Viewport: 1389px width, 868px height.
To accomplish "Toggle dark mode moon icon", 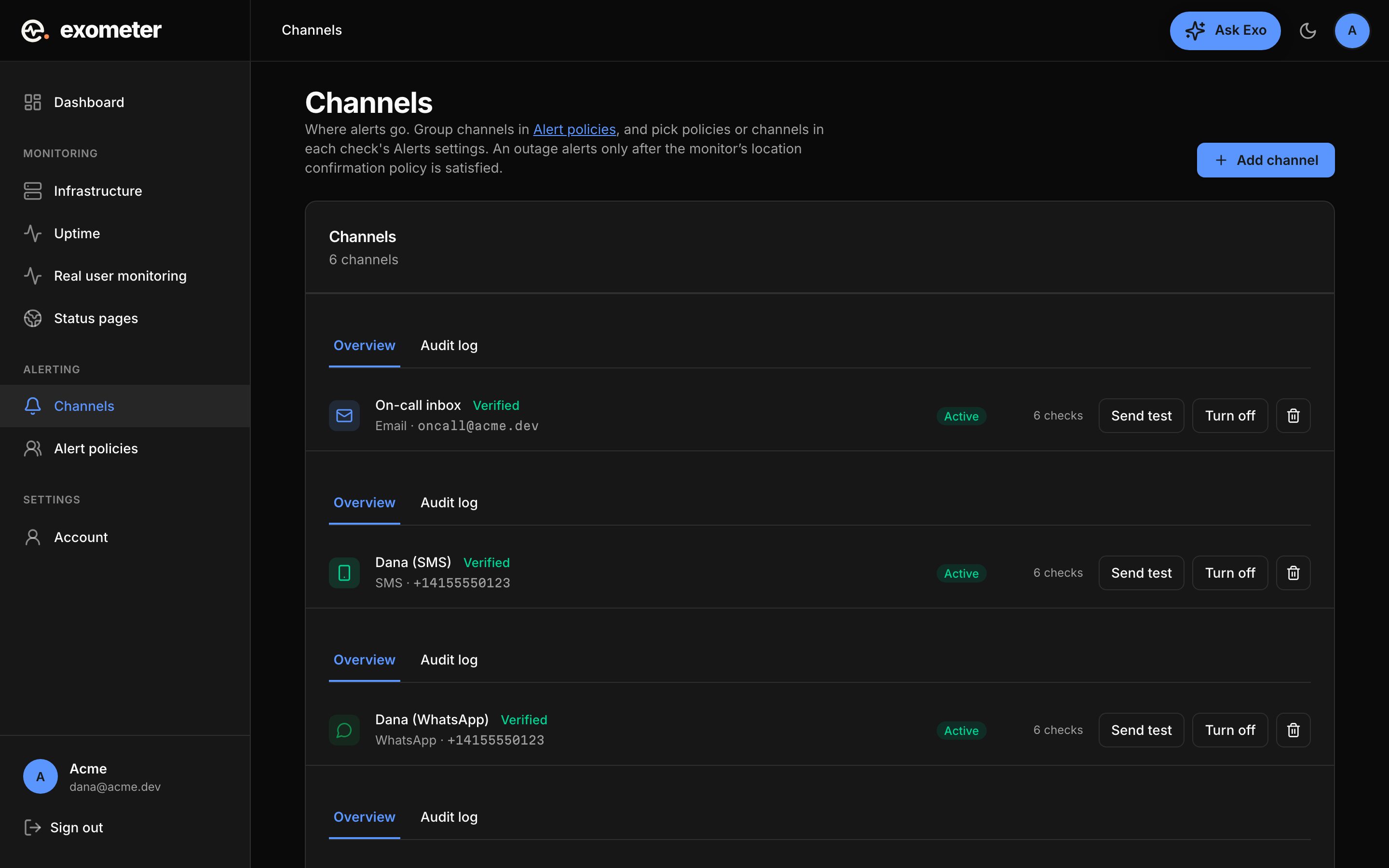I will pyautogui.click(x=1307, y=30).
